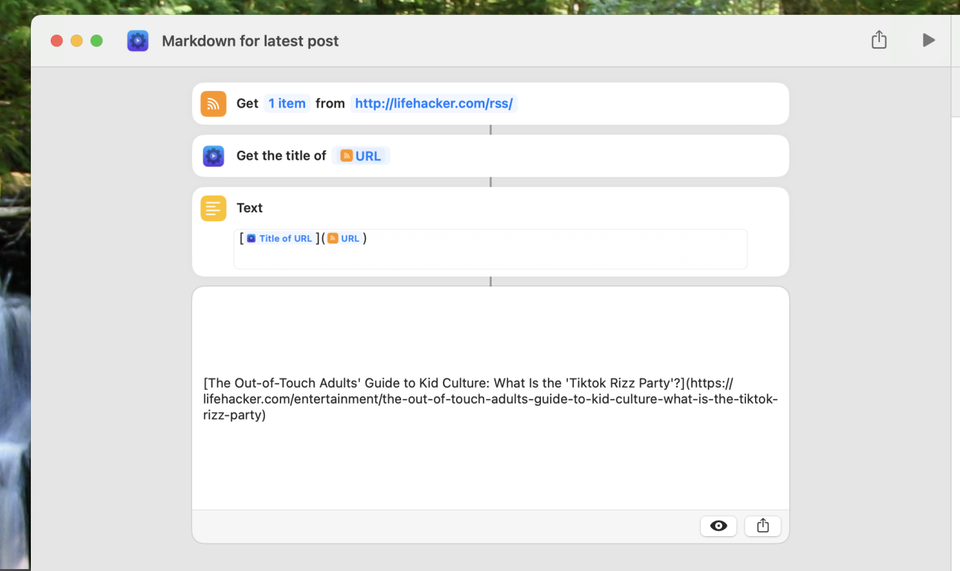Change the '1 item' count parameter
The height and width of the screenshot is (571, 960).
(287, 103)
